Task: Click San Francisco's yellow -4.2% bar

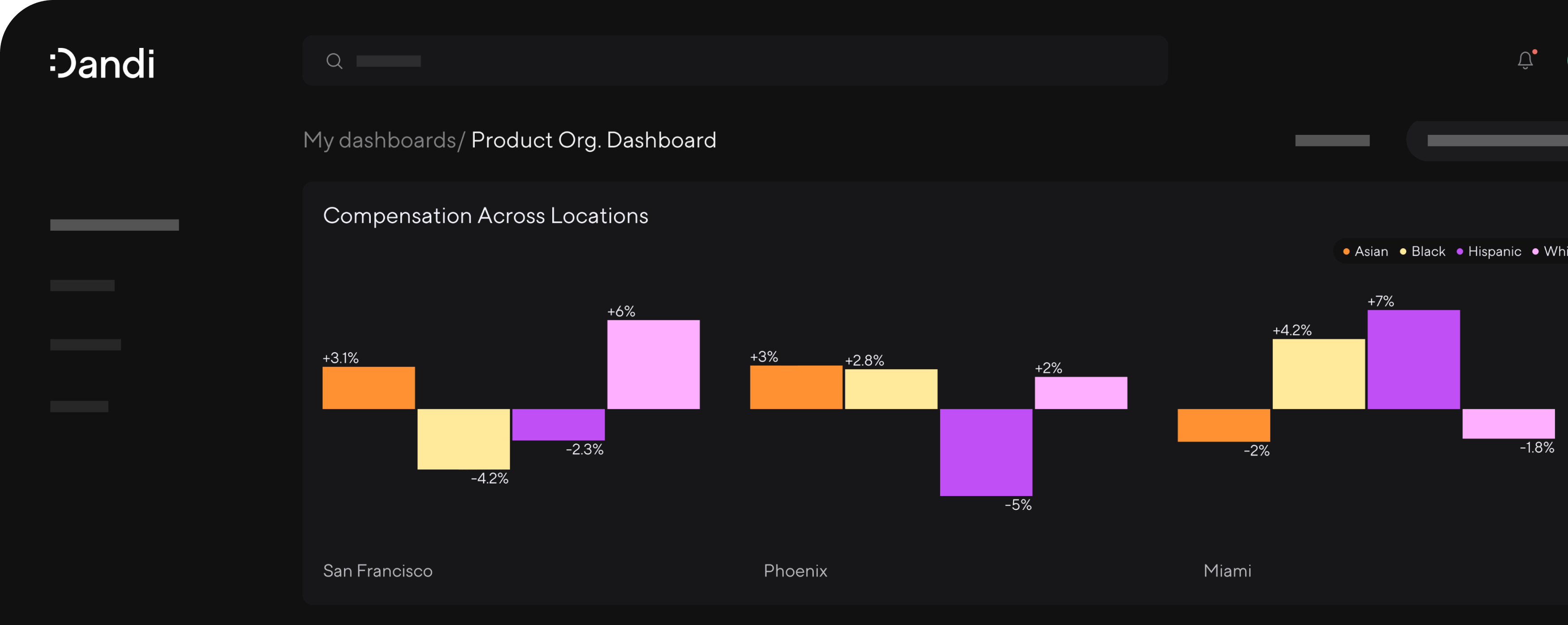Action: click(464, 439)
